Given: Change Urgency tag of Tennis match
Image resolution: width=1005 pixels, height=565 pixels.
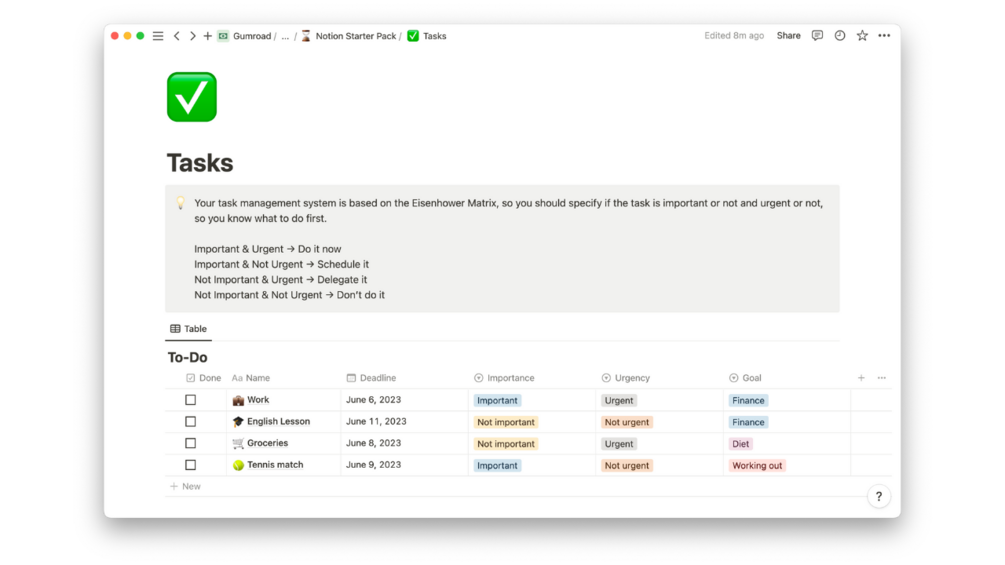Looking at the screenshot, I should tap(627, 465).
